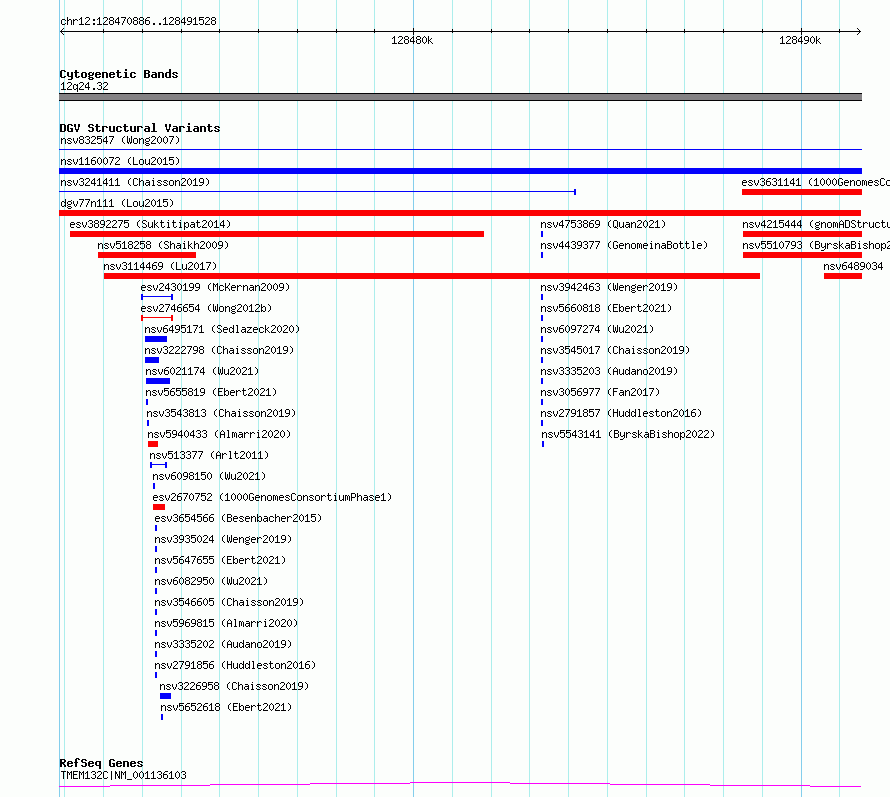Viewport: 890px width, 797px height.
Task: Select nsv6082950 (Wu2021) variant
Action: [x=211, y=581]
